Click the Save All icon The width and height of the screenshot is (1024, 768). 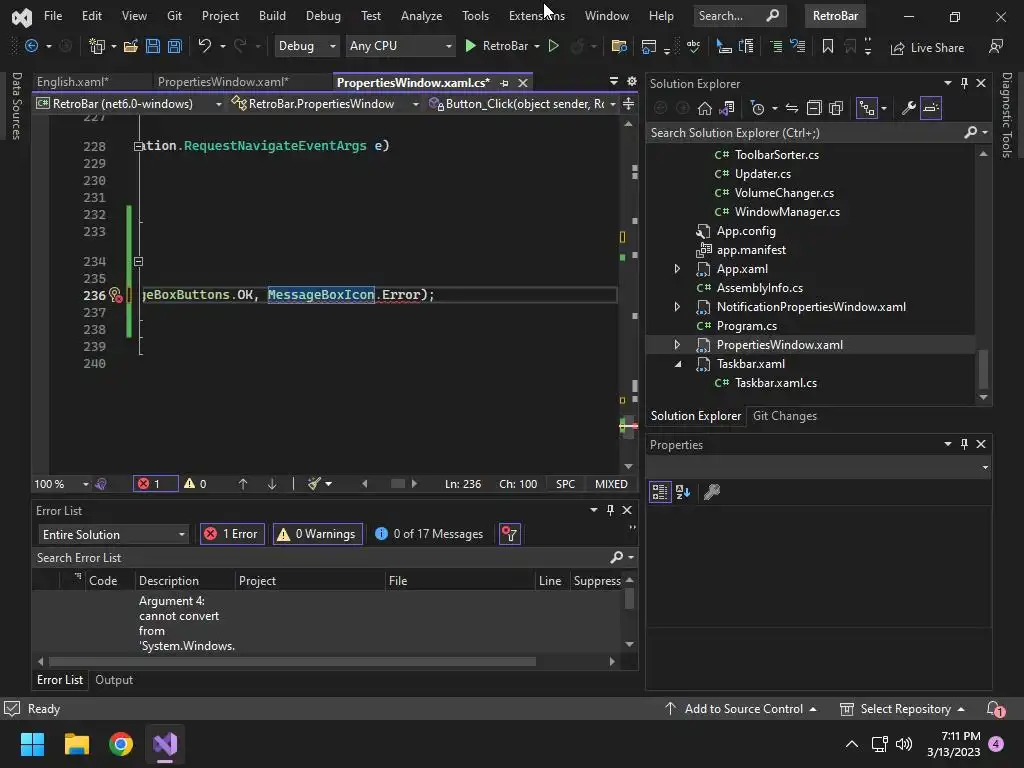174,46
